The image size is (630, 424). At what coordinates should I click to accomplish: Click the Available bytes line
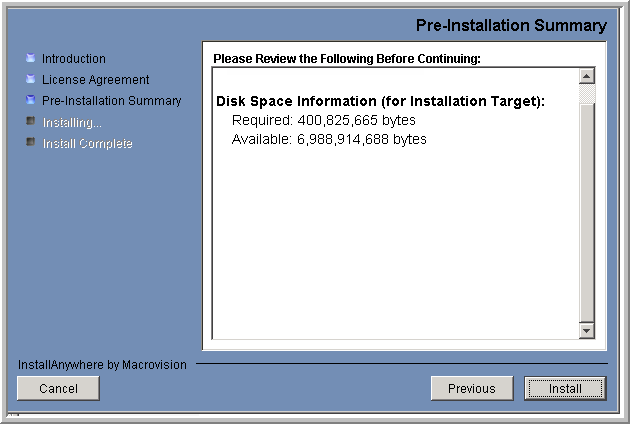click(x=329, y=140)
